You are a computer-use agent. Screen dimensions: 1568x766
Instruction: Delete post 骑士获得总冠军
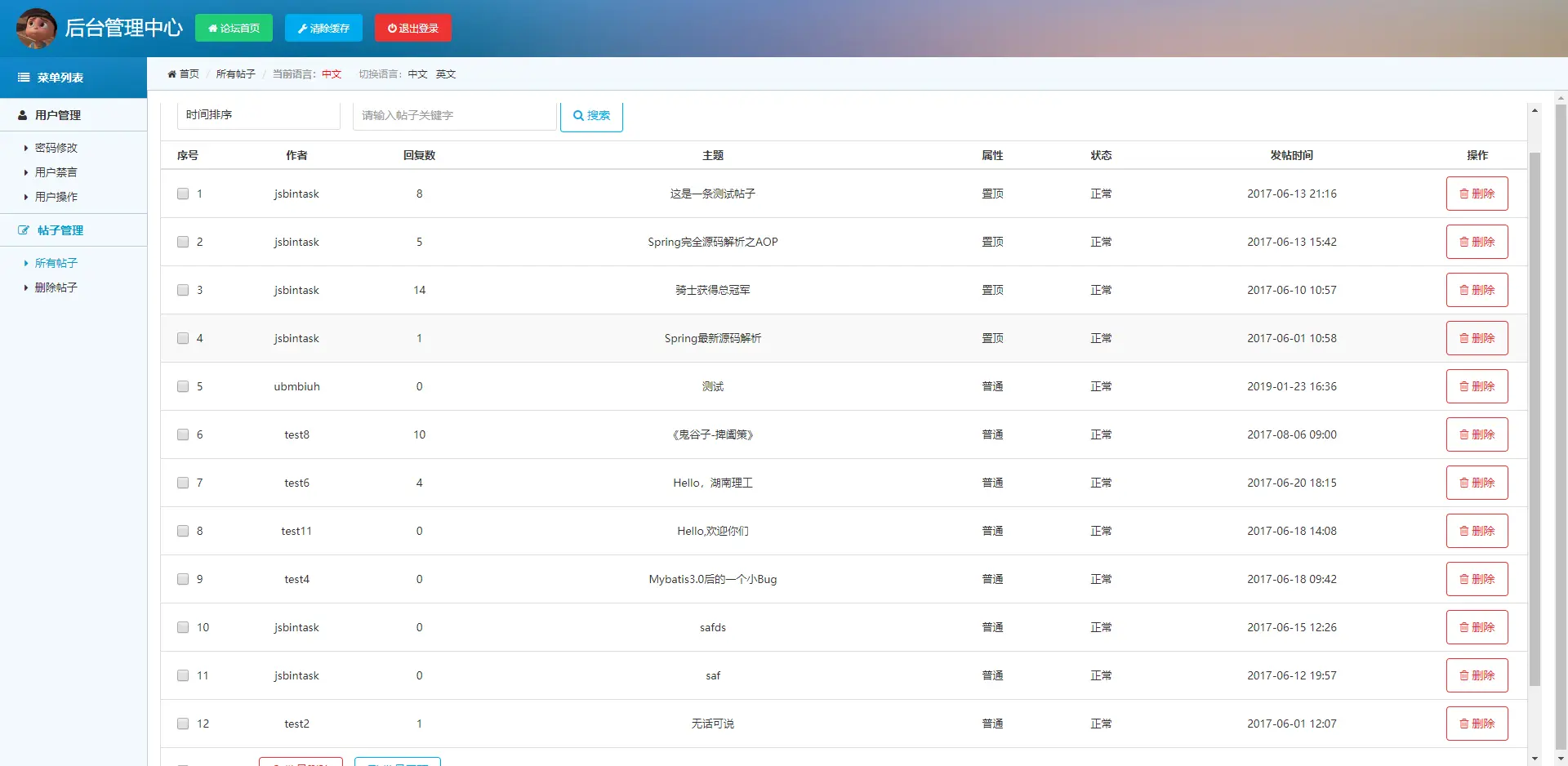coord(1477,290)
